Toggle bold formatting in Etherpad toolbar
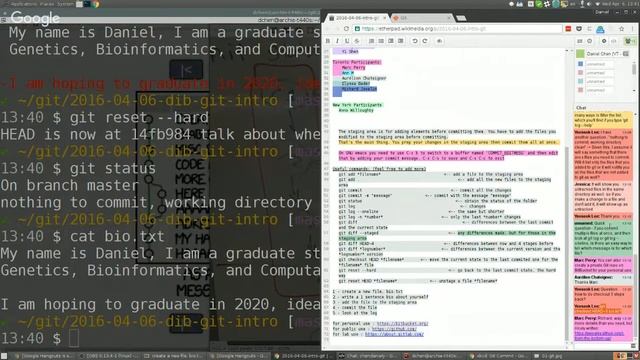 coord(328,41)
